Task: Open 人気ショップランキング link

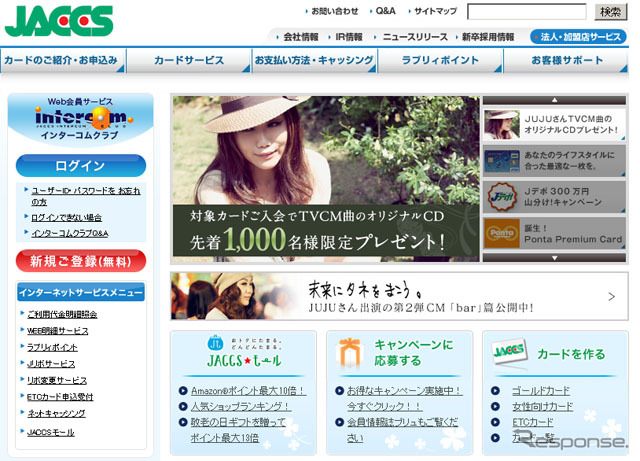Action: tap(241, 407)
